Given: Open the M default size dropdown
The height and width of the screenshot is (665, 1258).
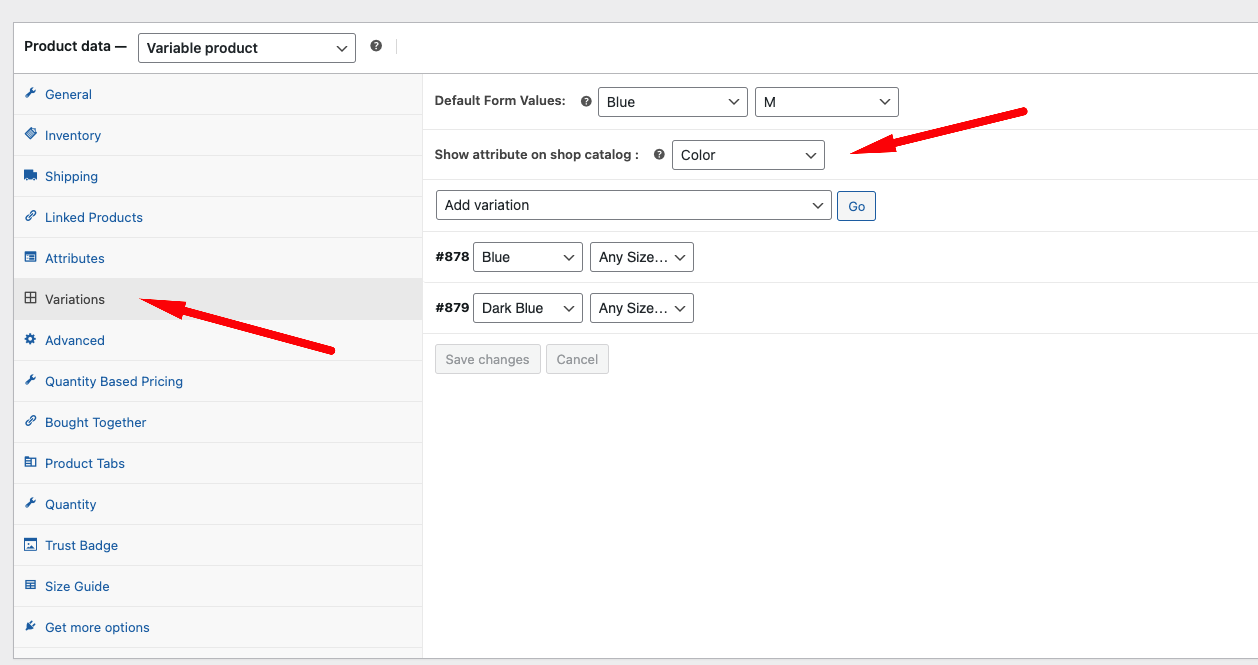Looking at the screenshot, I should pos(826,102).
